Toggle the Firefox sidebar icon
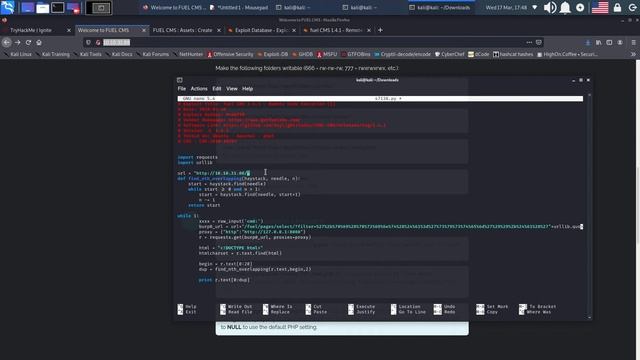640x360 pixels. click(609, 42)
